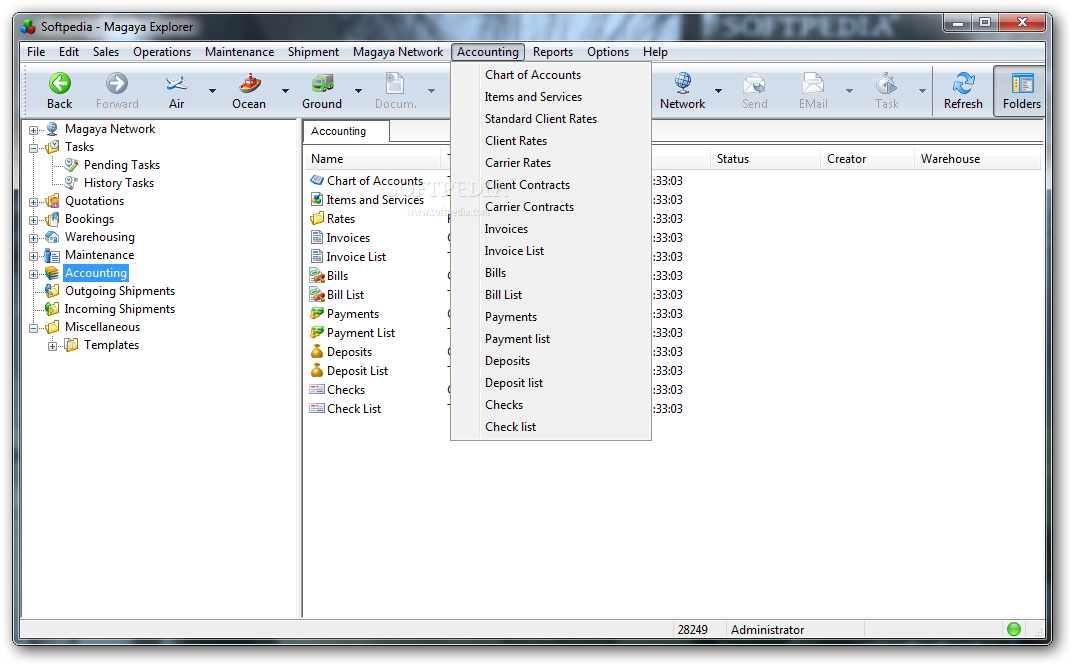Open the Help menu
This screenshot has width=1073, height=666.
coord(655,51)
